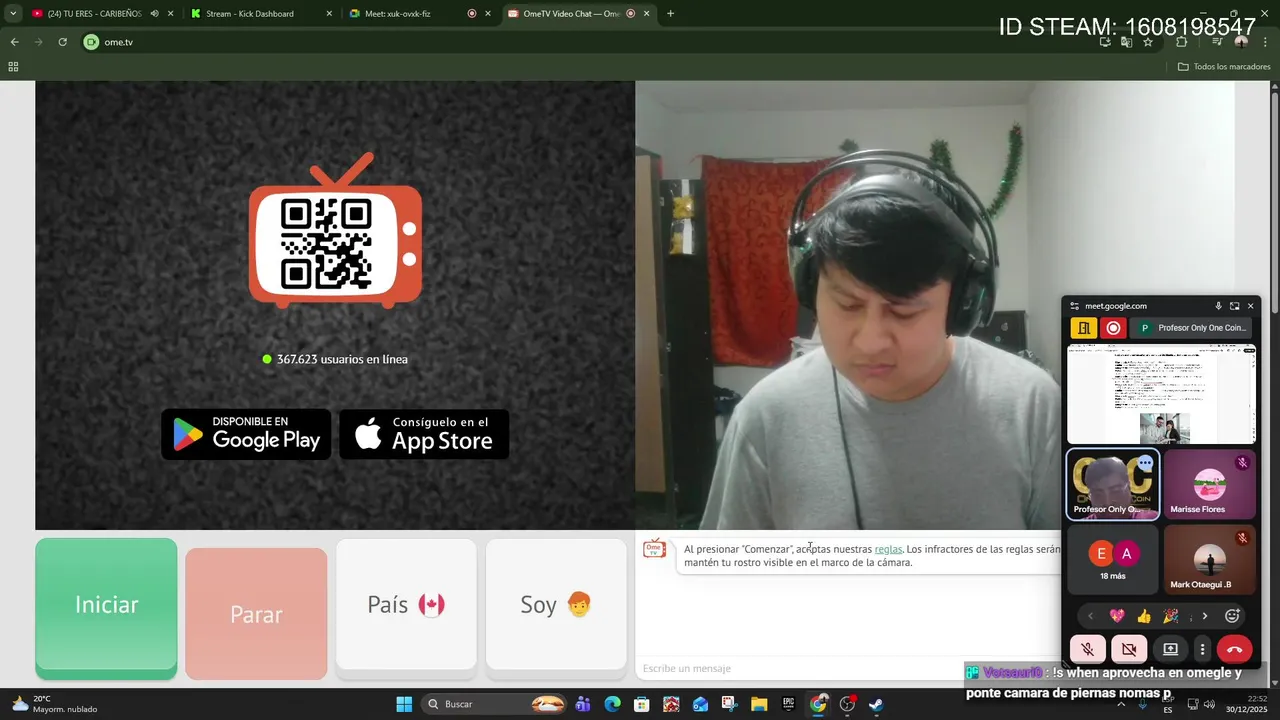1280x720 pixels.
Task: Open the tab search dropdown
Action: click(x=13, y=14)
